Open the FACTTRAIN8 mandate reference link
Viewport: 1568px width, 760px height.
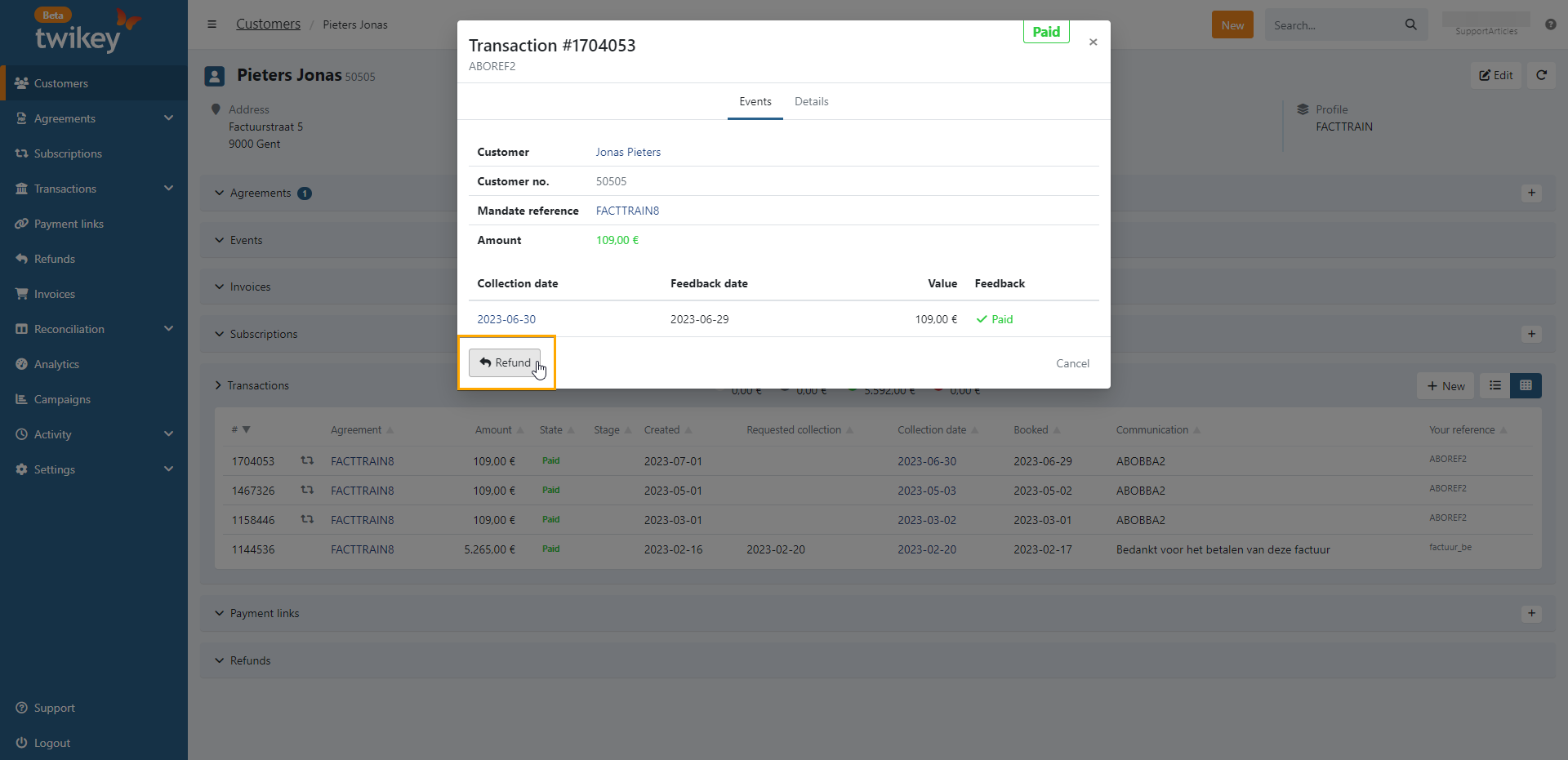[x=626, y=211]
